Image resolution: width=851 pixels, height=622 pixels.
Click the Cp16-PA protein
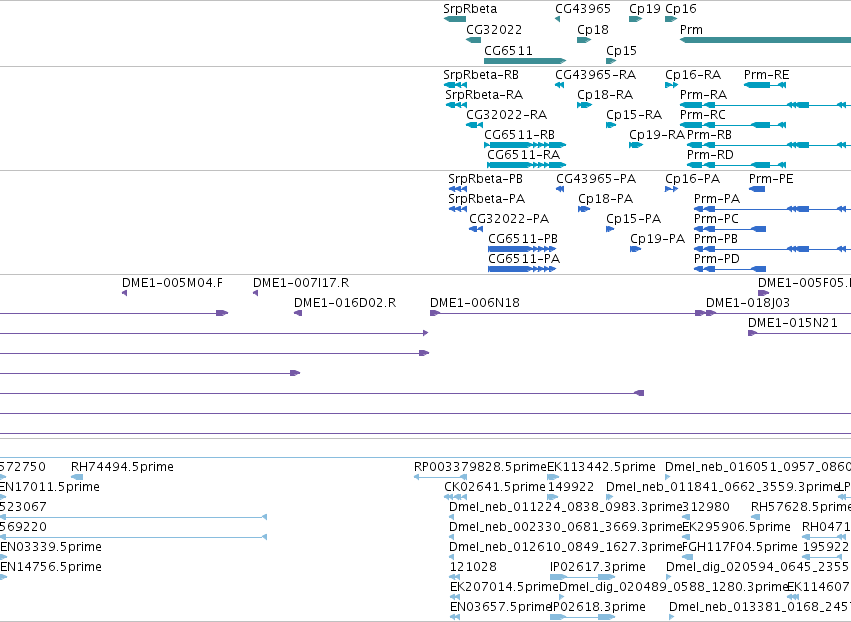click(x=671, y=189)
